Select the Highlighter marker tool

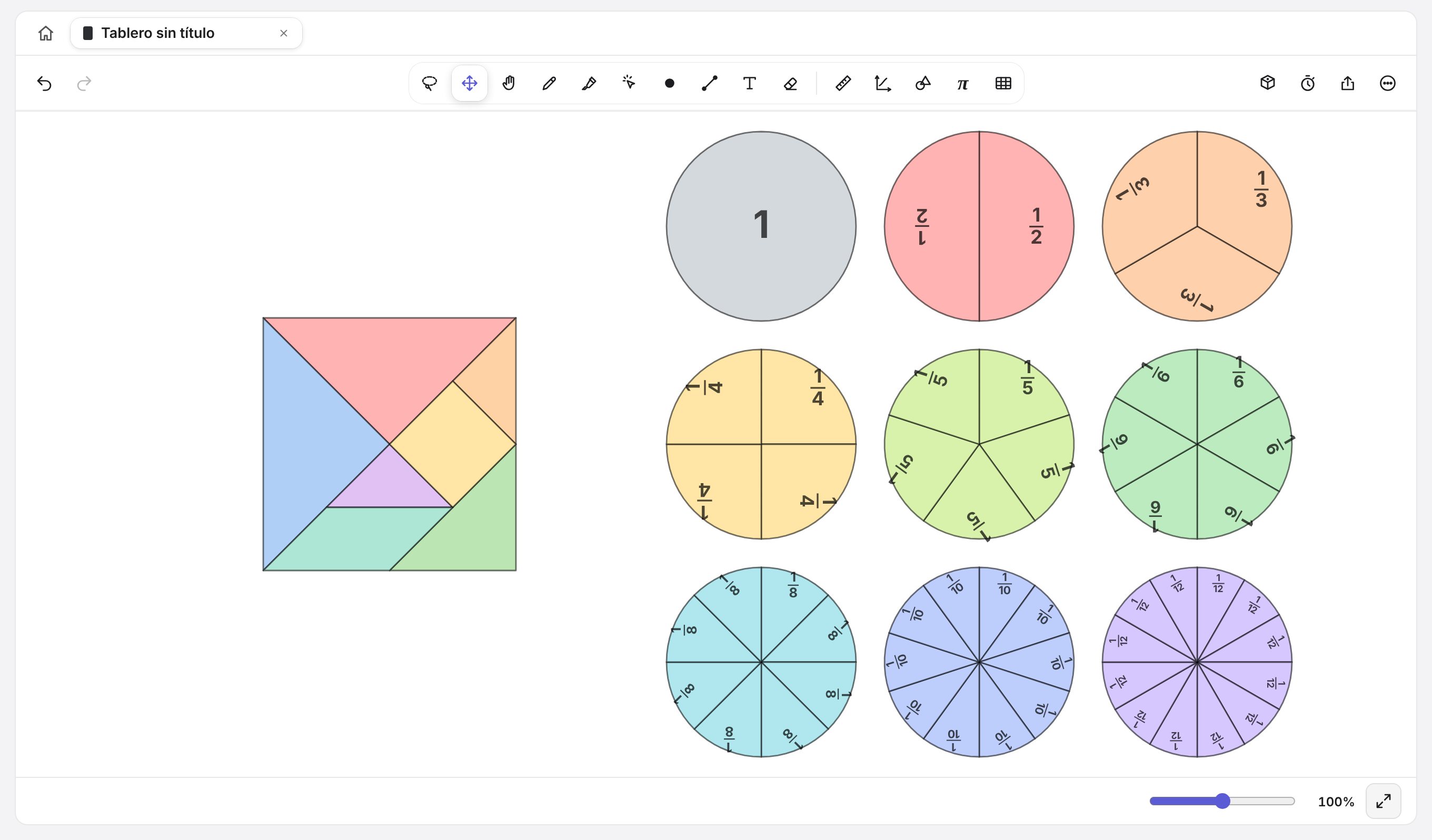click(x=589, y=84)
